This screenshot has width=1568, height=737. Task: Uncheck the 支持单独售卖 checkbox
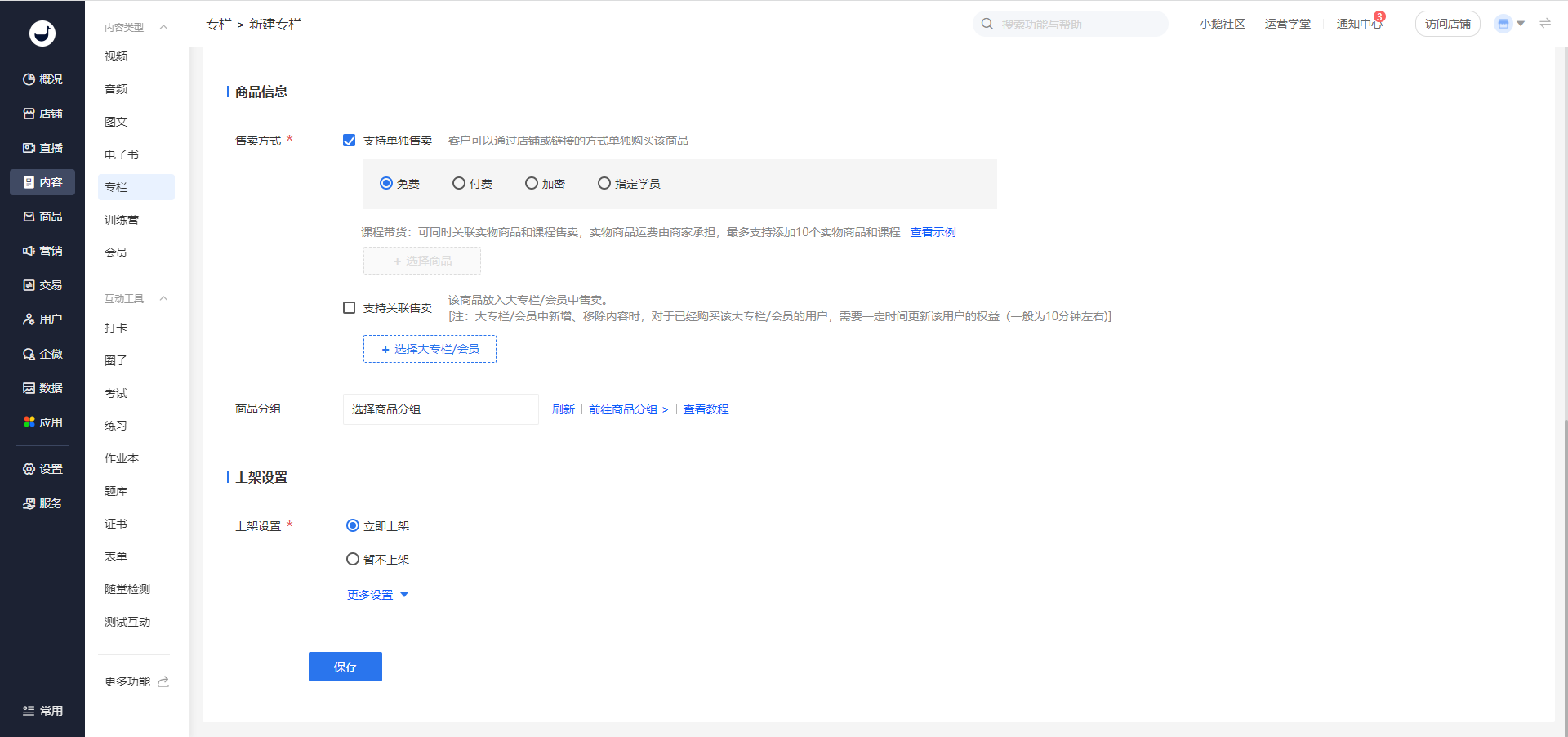[x=350, y=141]
